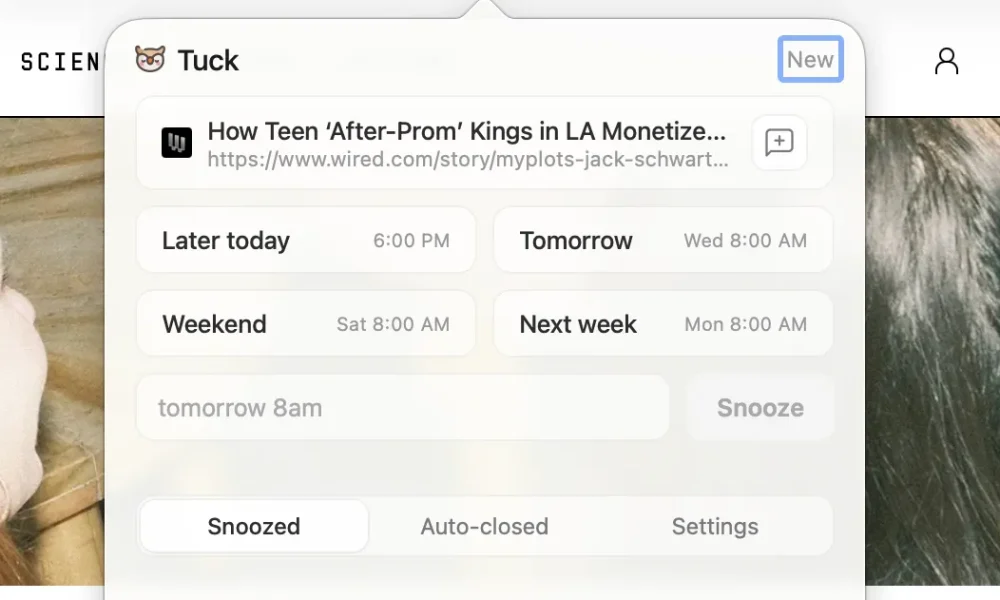The height and width of the screenshot is (600, 1000).
Task: Open the add note icon button
Action: 779,142
